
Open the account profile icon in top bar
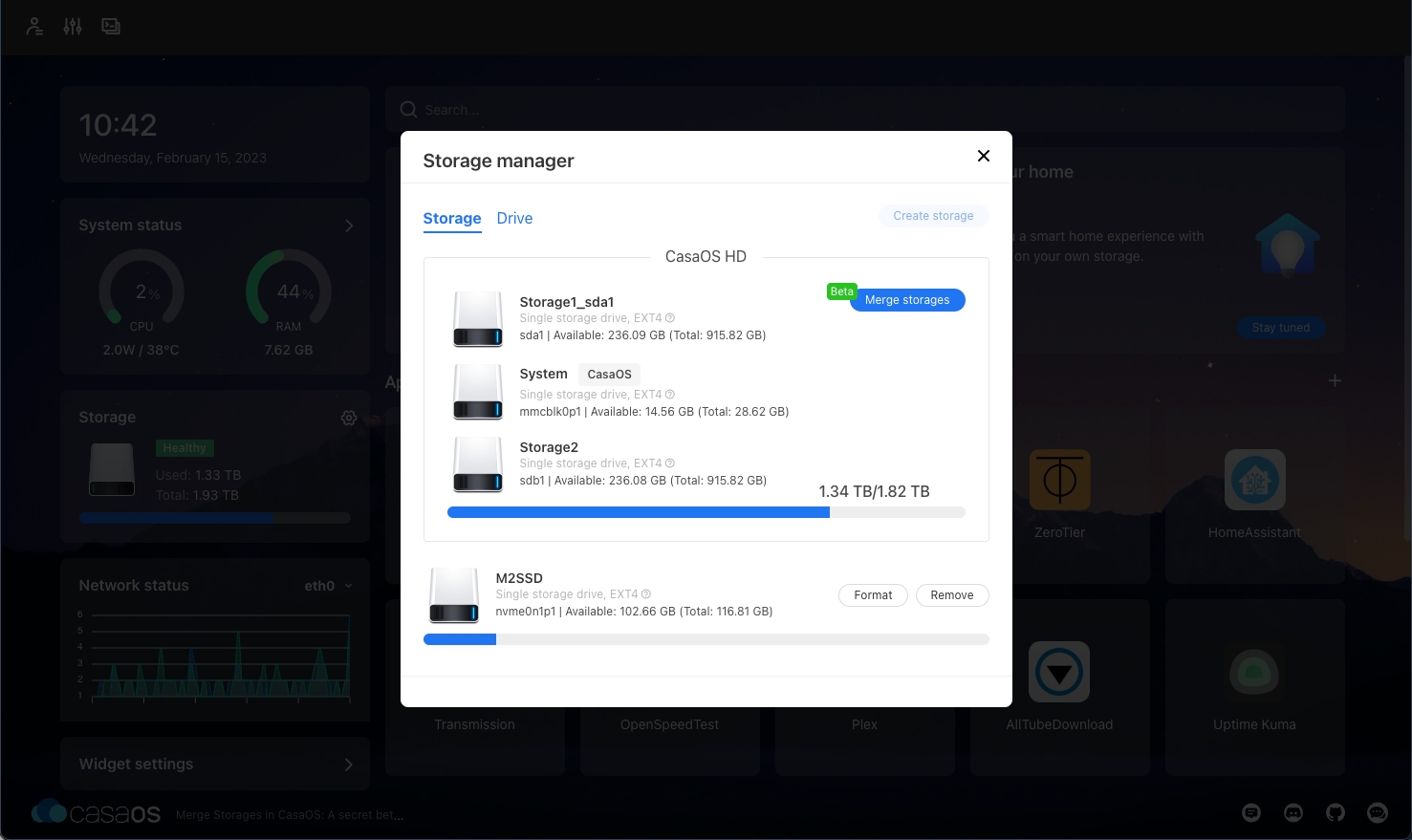[x=34, y=27]
